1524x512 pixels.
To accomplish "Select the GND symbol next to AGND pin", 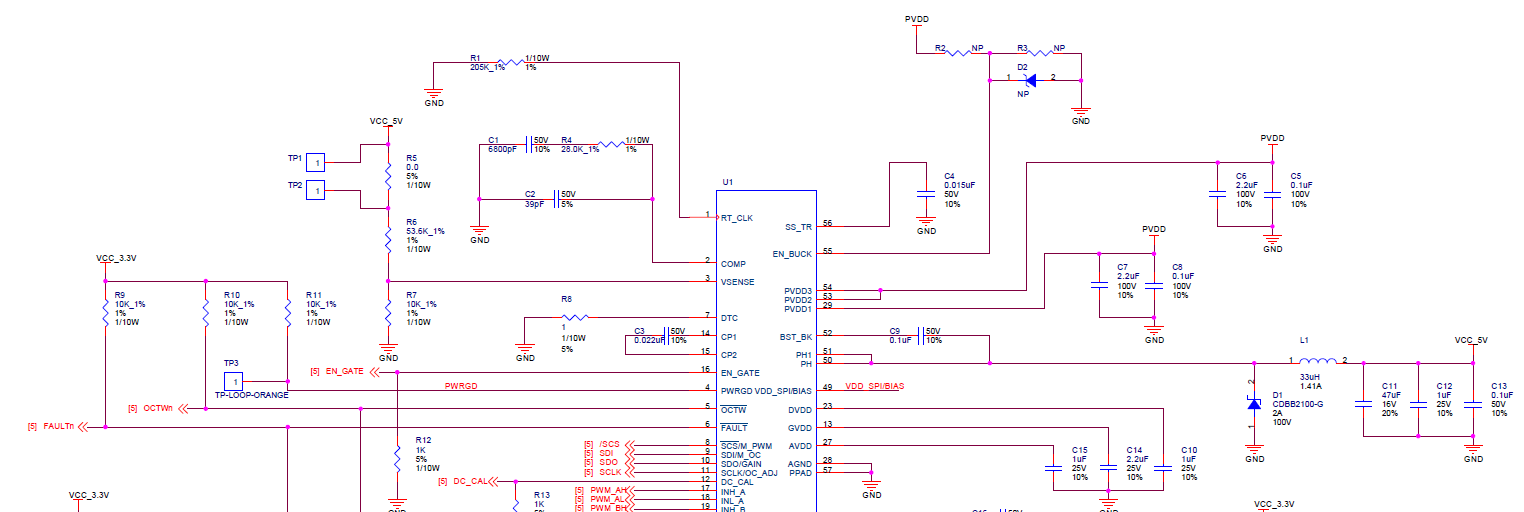I will tap(872, 485).
